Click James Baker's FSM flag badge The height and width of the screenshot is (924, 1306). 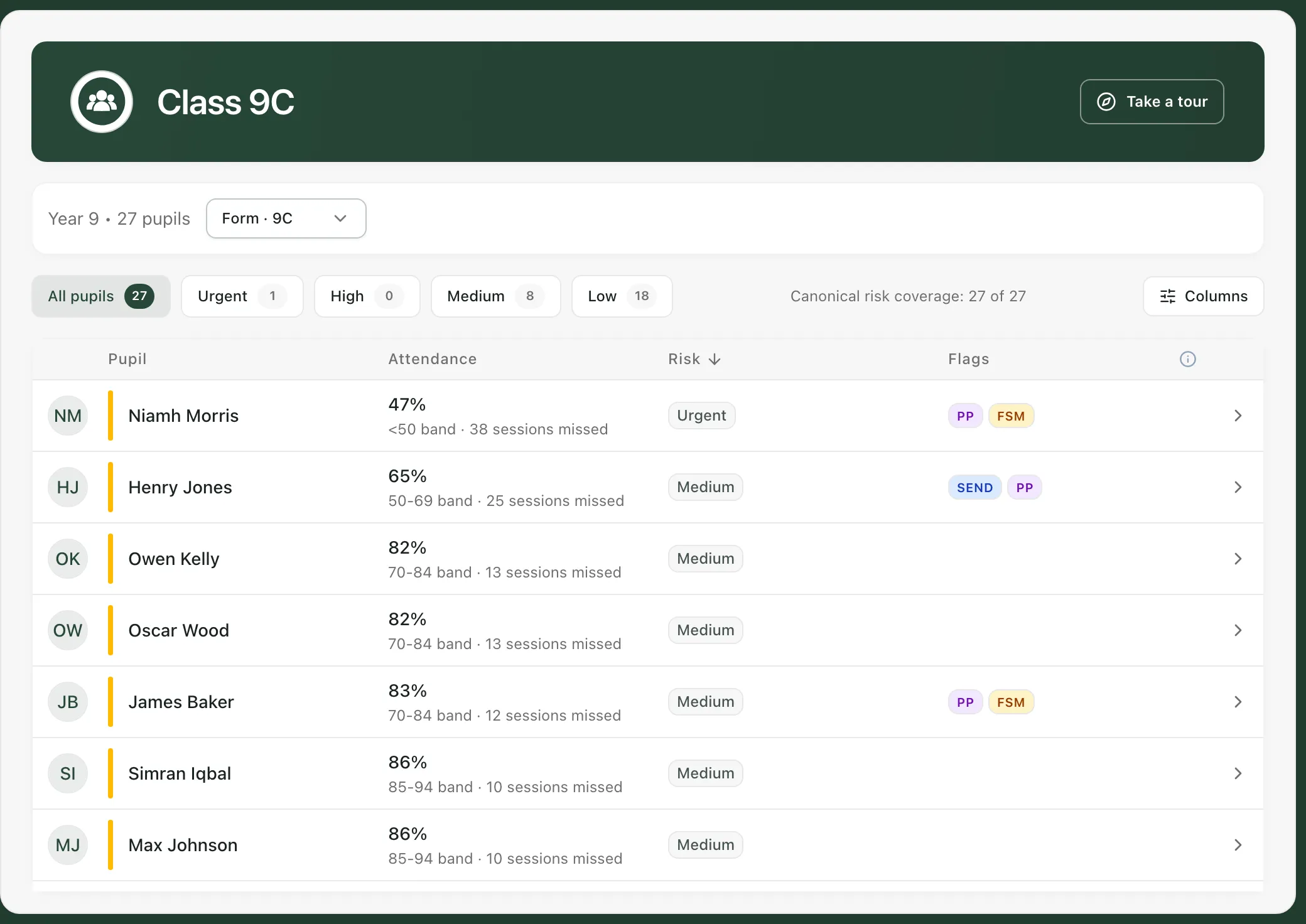[x=1011, y=702]
